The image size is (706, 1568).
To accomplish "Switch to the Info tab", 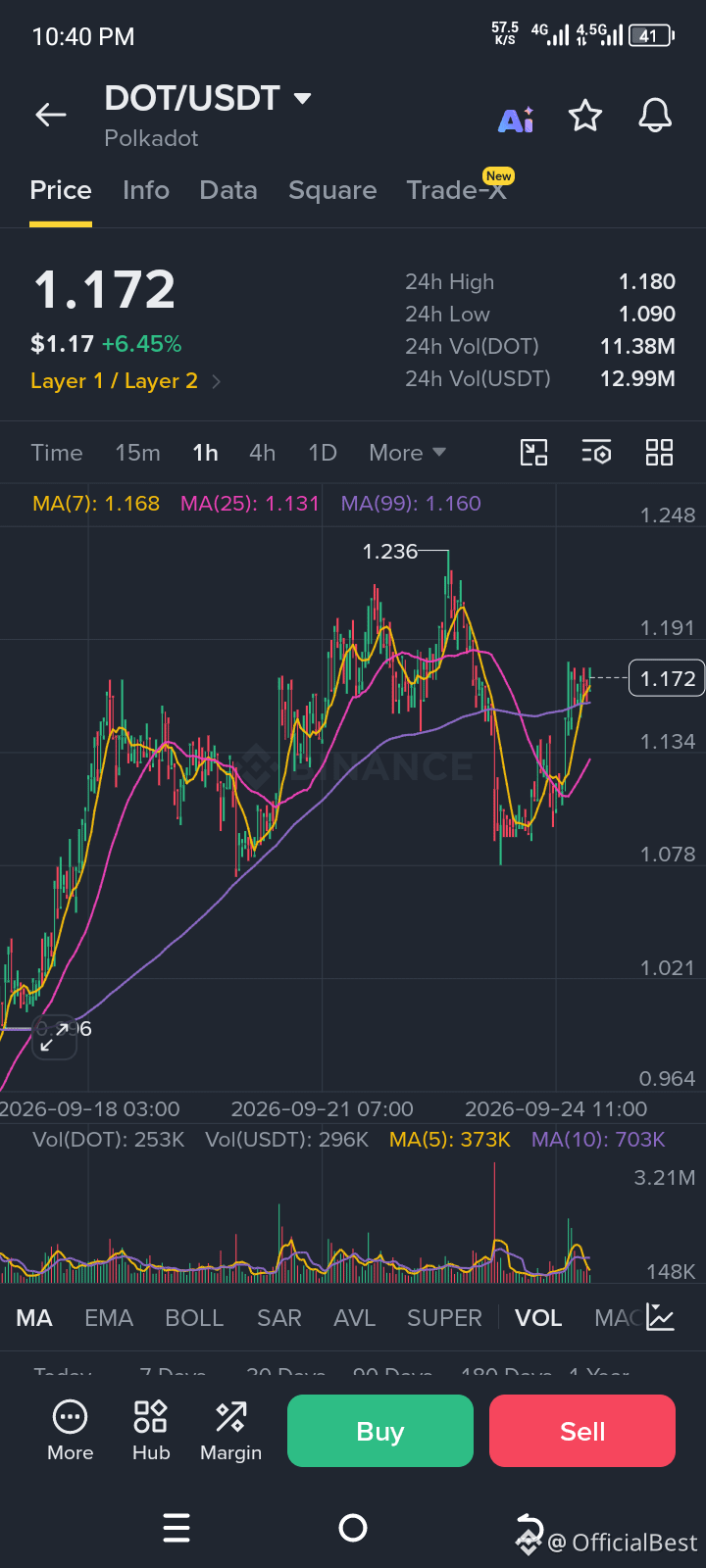I will (x=146, y=190).
